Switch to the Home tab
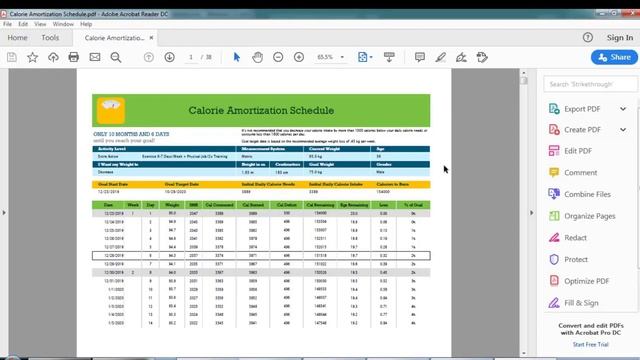This screenshot has width=640, height=360. (17, 38)
